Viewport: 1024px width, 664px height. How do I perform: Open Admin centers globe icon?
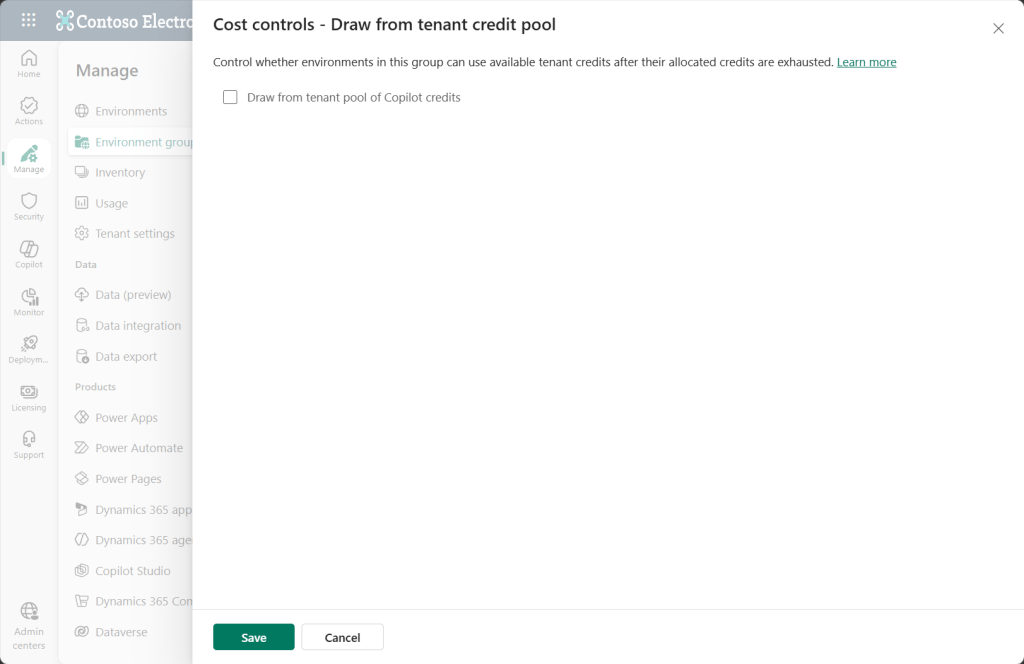click(29, 625)
